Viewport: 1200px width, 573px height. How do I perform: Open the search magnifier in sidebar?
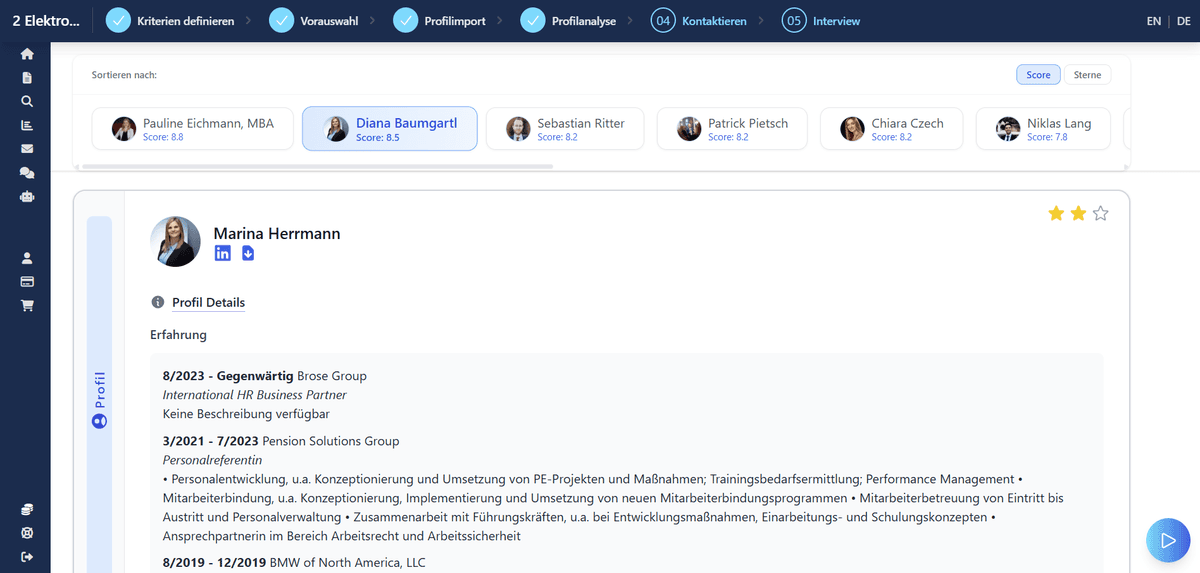[27, 101]
